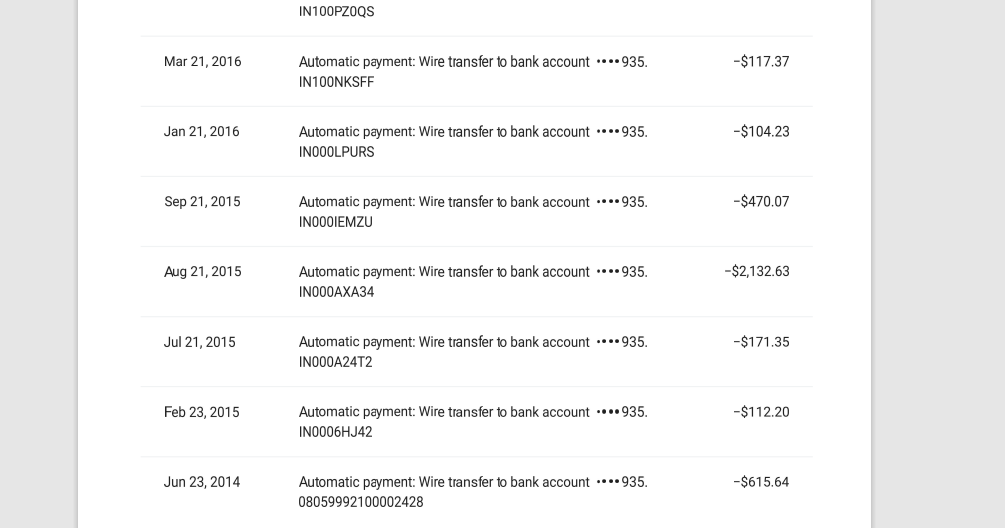Open the Jul 21, 2015 payment entry

pos(476,352)
